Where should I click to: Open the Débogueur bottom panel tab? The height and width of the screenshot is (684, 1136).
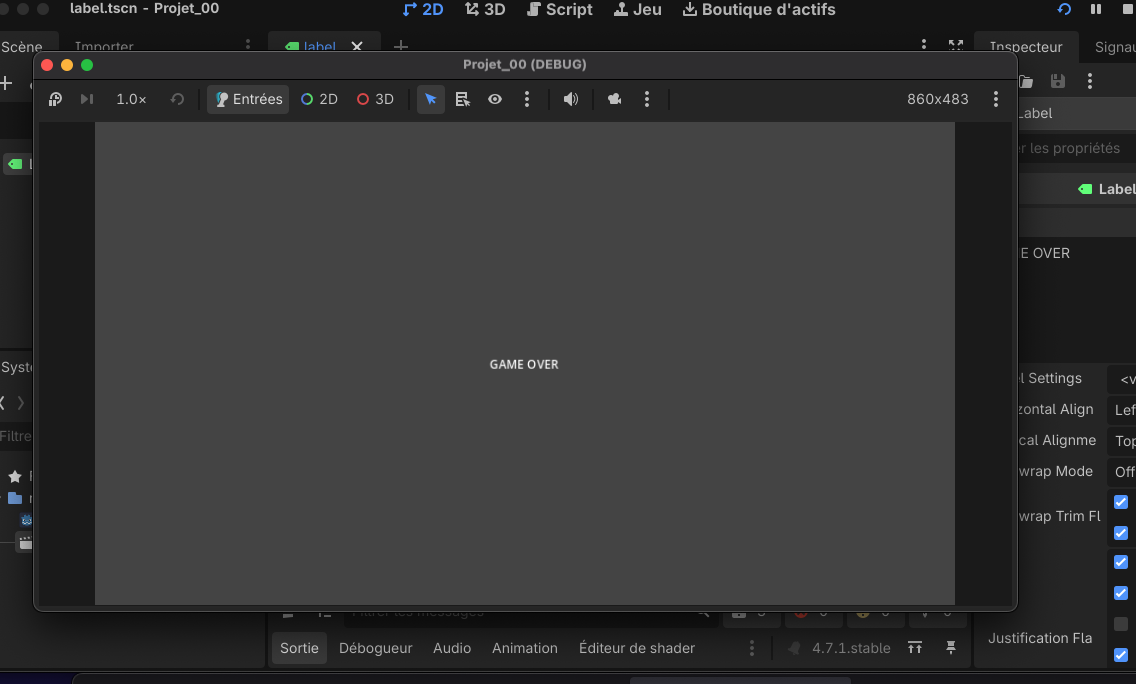click(x=375, y=648)
